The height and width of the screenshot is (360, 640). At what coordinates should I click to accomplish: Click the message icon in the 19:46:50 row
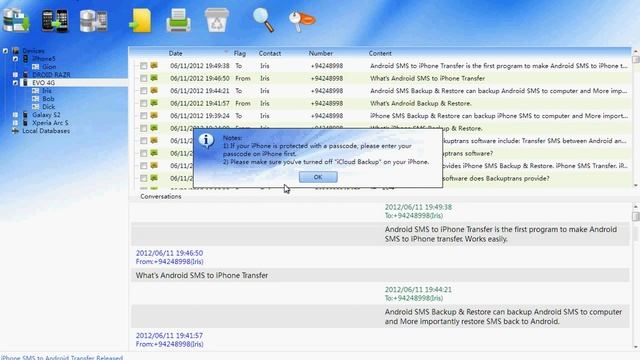154,78
